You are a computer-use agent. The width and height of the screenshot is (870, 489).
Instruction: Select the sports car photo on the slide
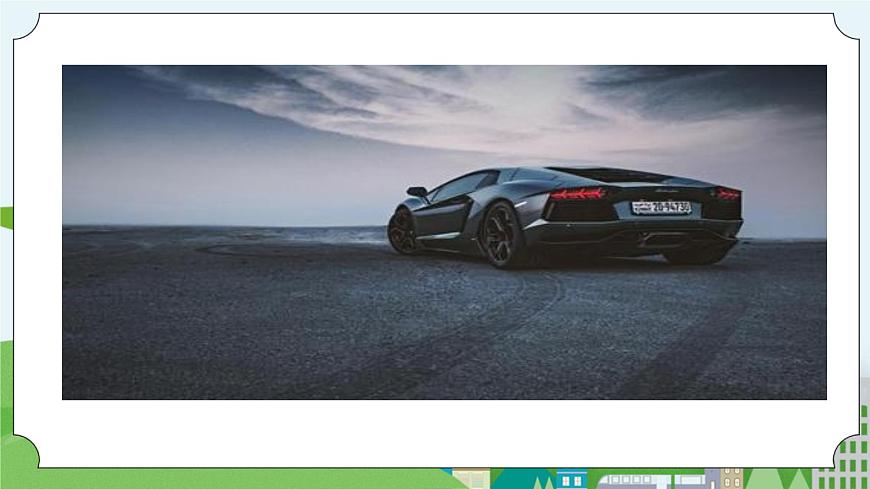pyautogui.click(x=444, y=232)
